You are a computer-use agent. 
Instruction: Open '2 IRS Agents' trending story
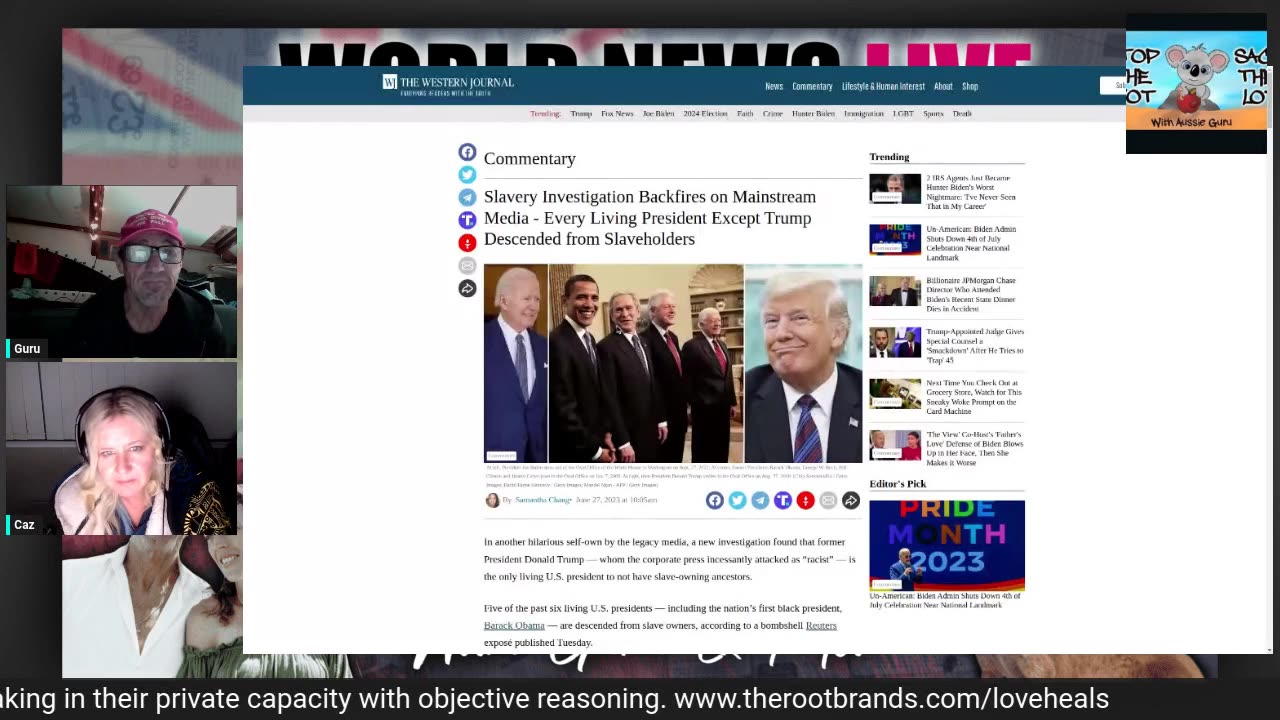pyautogui.click(x=971, y=192)
